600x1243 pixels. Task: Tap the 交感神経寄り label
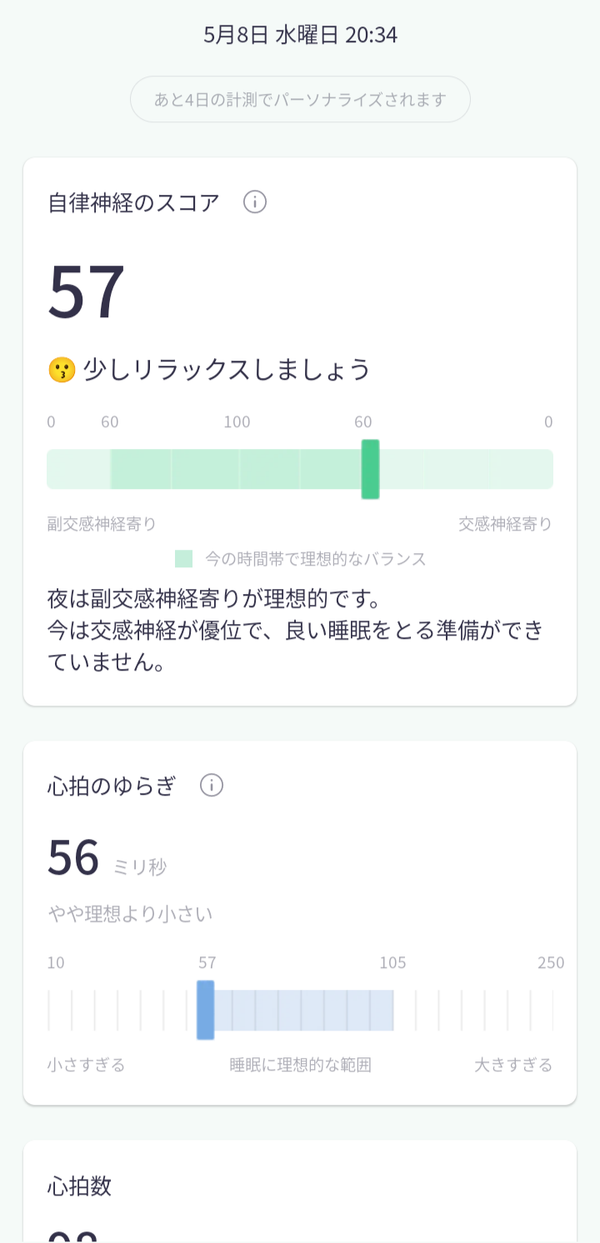(x=505, y=524)
